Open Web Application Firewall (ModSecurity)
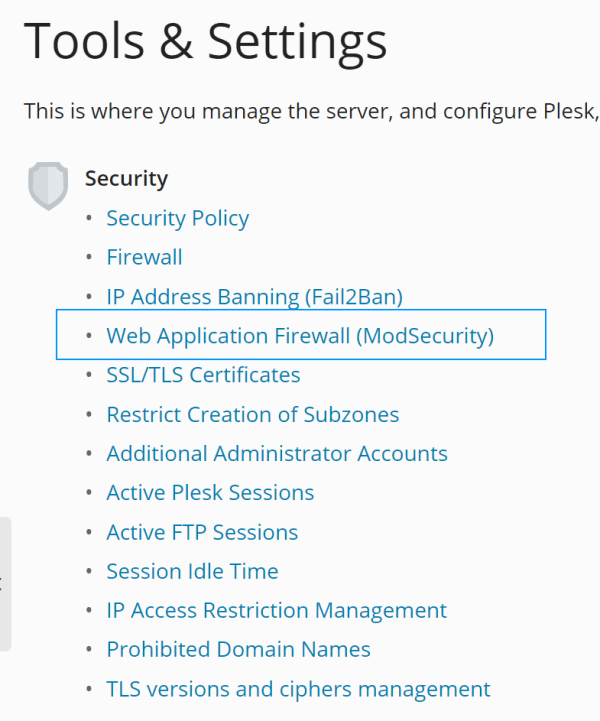600x721 pixels. point(300,335)
